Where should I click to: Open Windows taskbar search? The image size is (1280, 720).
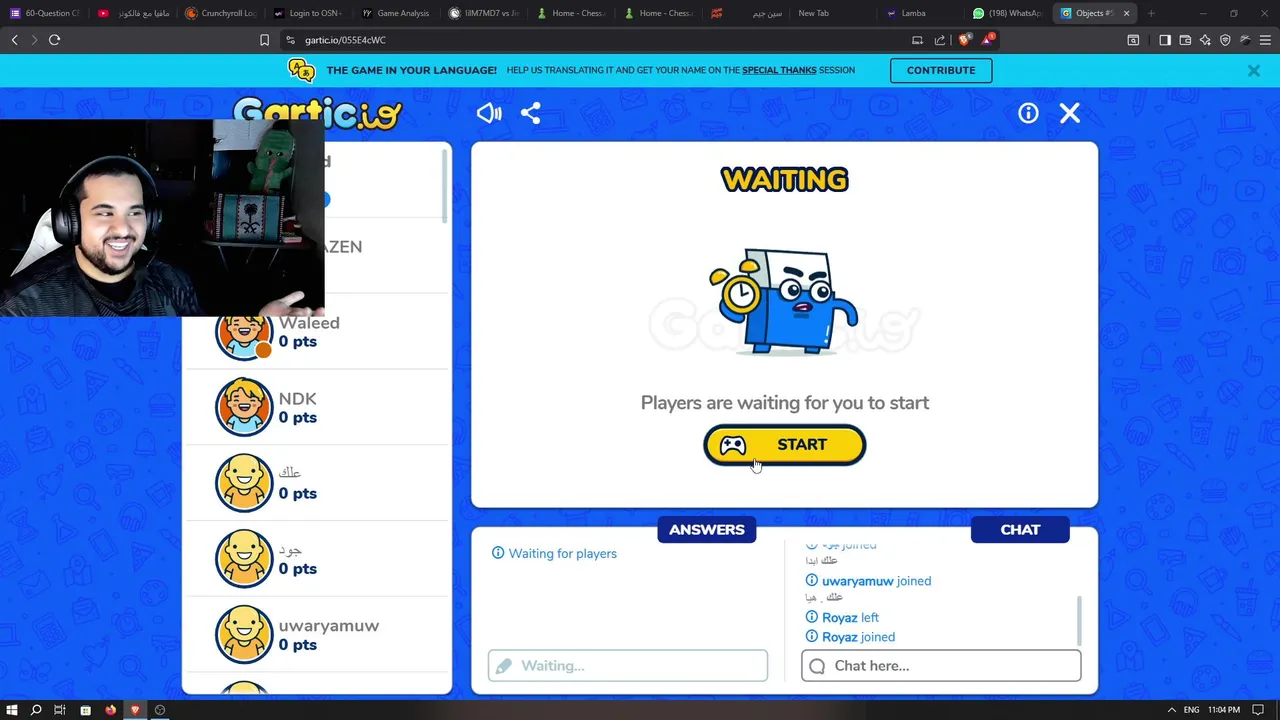click(36, 710)
